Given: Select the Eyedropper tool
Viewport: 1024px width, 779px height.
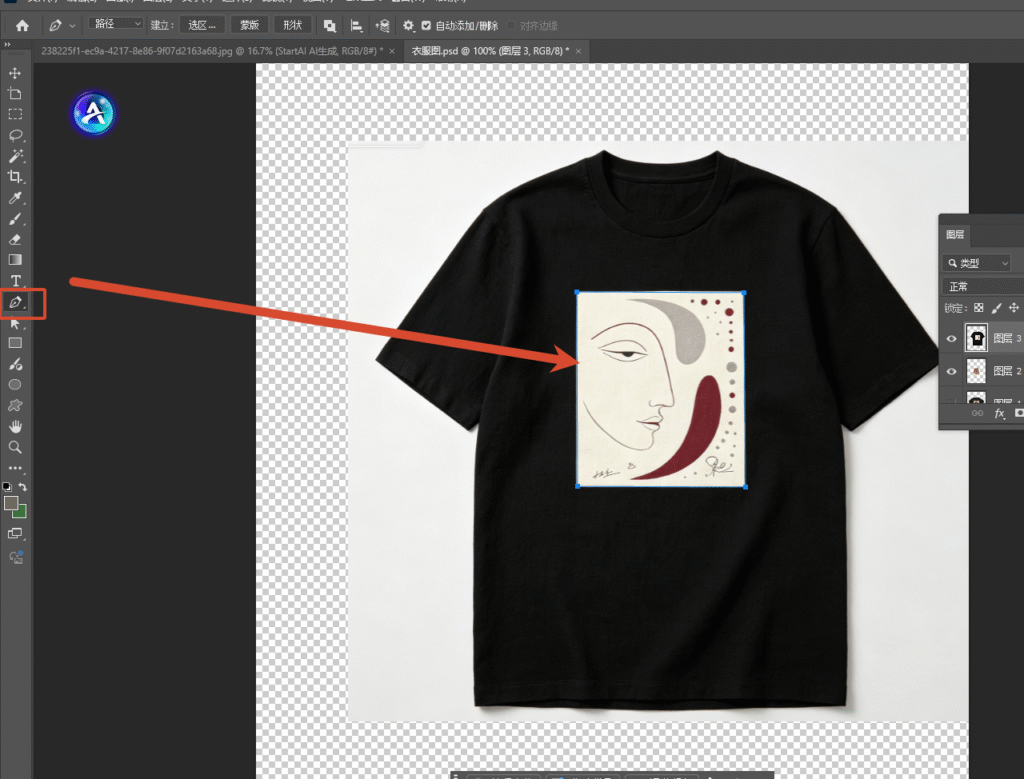Looking at the screenshot, I should click(x=15, y=198).
